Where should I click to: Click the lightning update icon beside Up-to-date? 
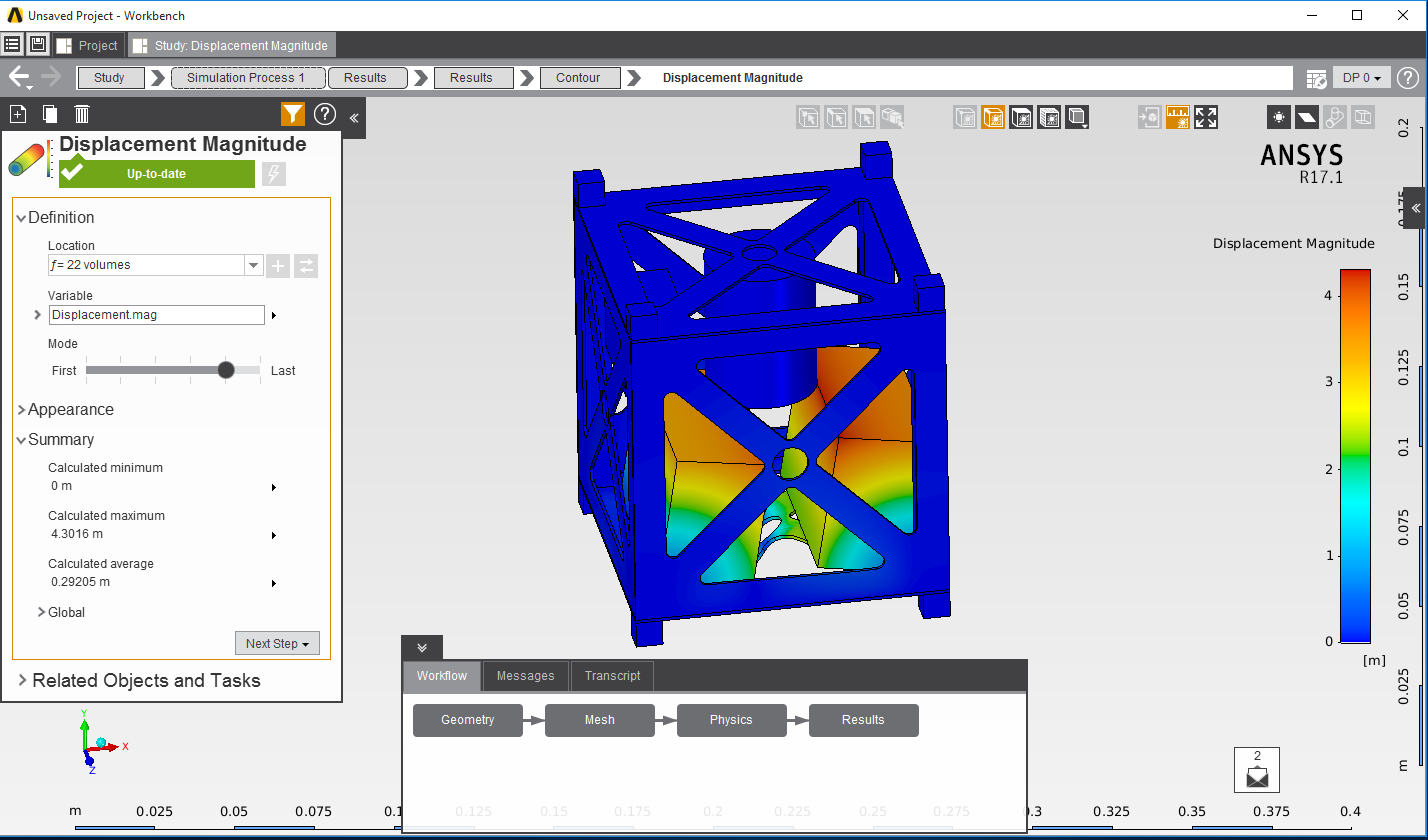[274, 174]
